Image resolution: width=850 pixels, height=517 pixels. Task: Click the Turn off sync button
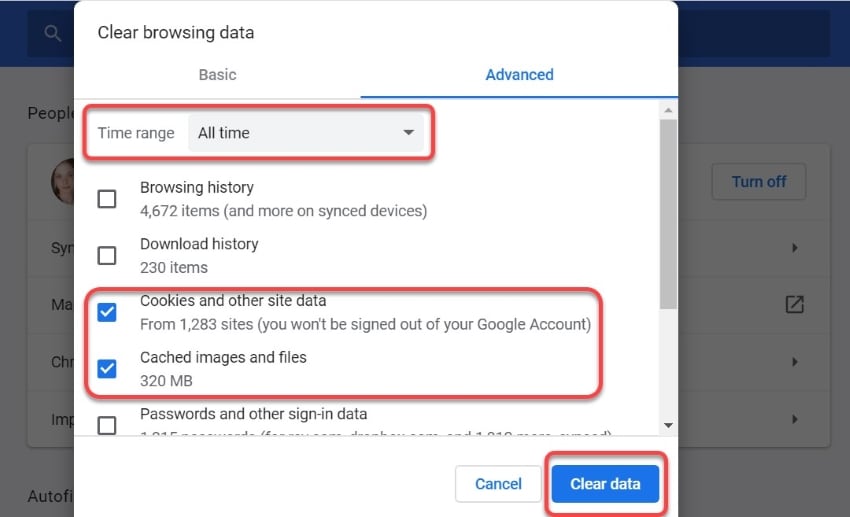click(x=759, y=182)
